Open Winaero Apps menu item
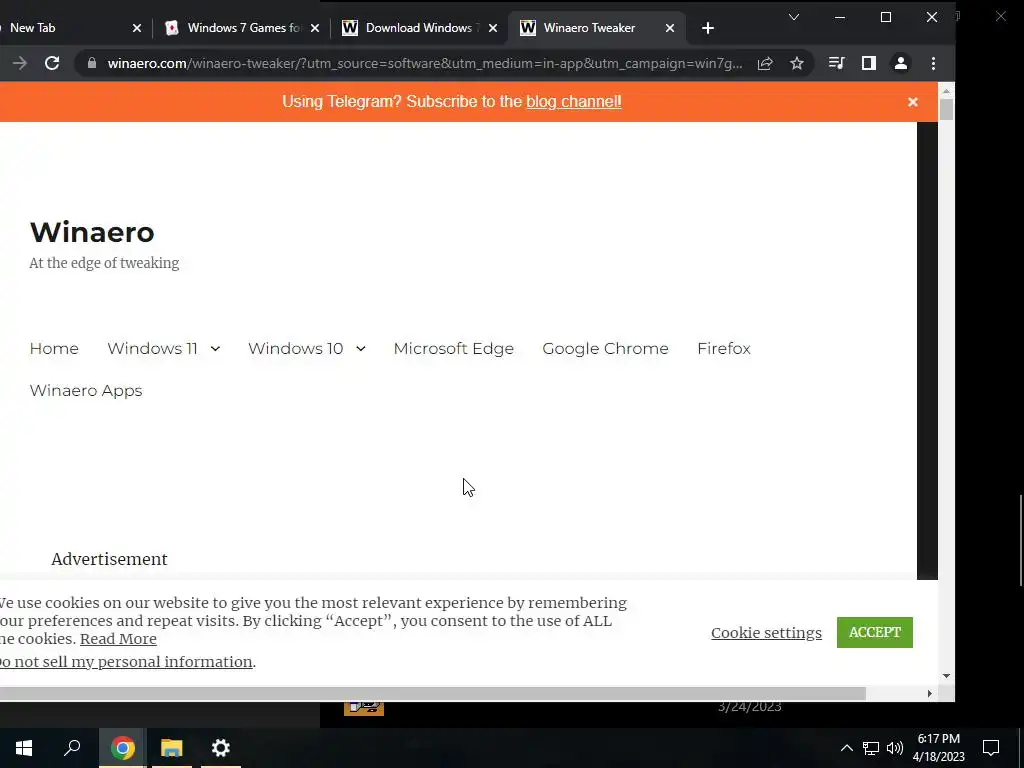Screen dimensions: 1024x768 [86, 390]
